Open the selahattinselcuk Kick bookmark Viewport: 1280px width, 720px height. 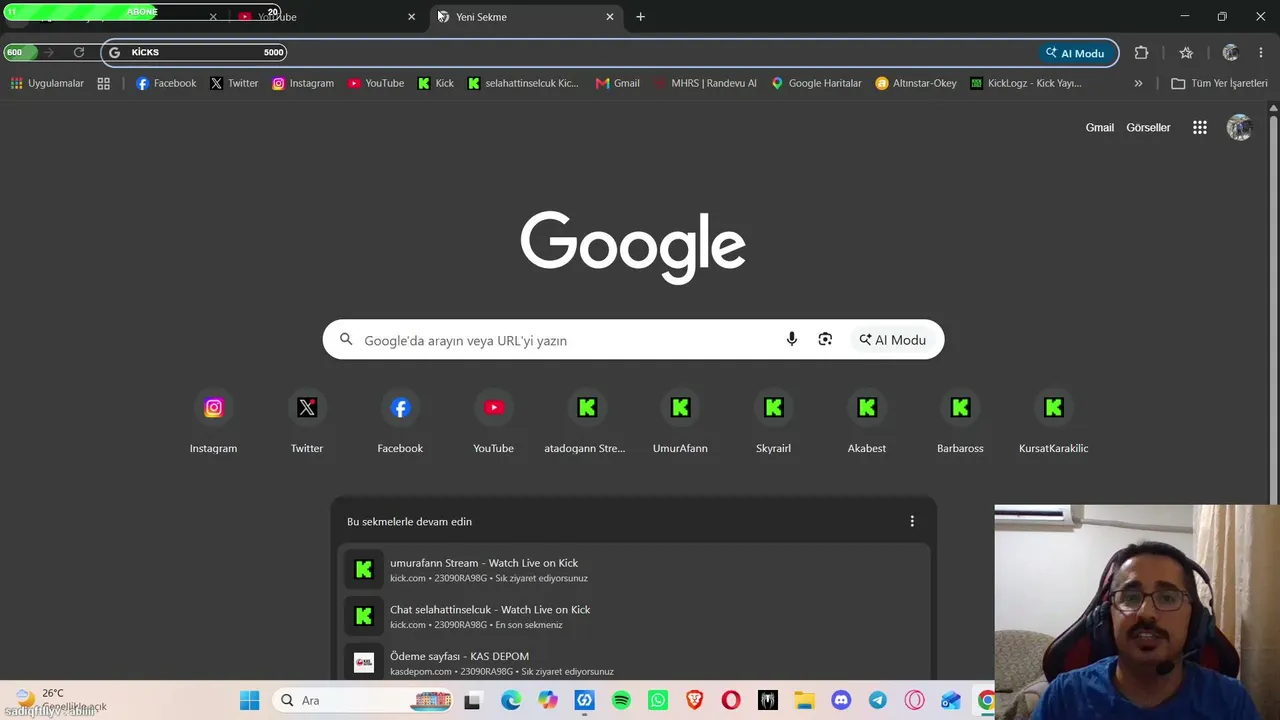523,83
